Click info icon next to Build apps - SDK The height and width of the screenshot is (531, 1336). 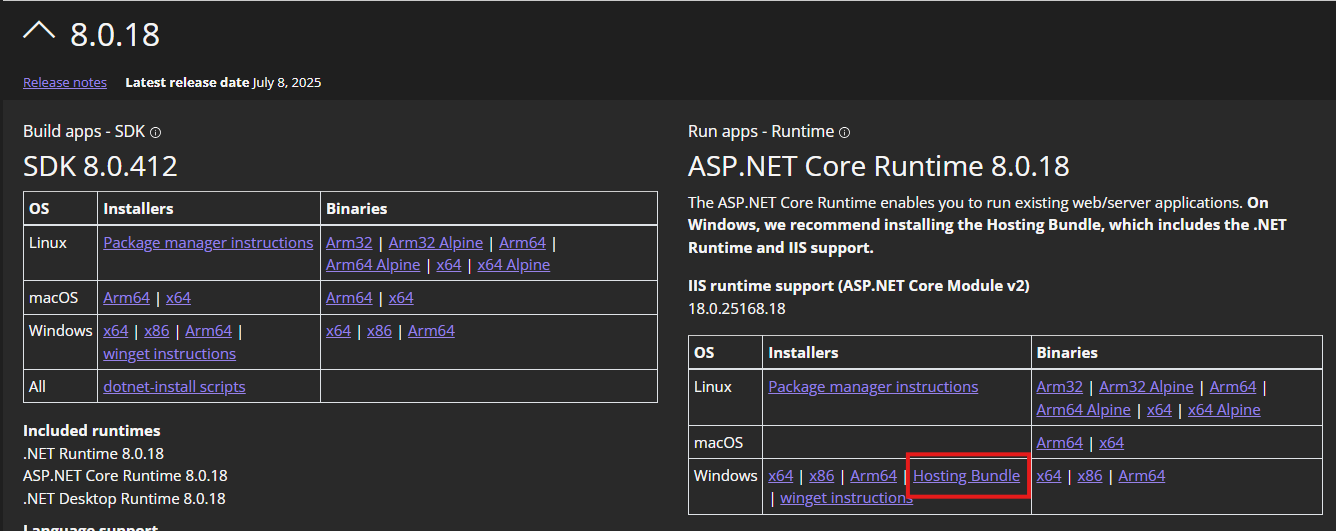[155, 132]
